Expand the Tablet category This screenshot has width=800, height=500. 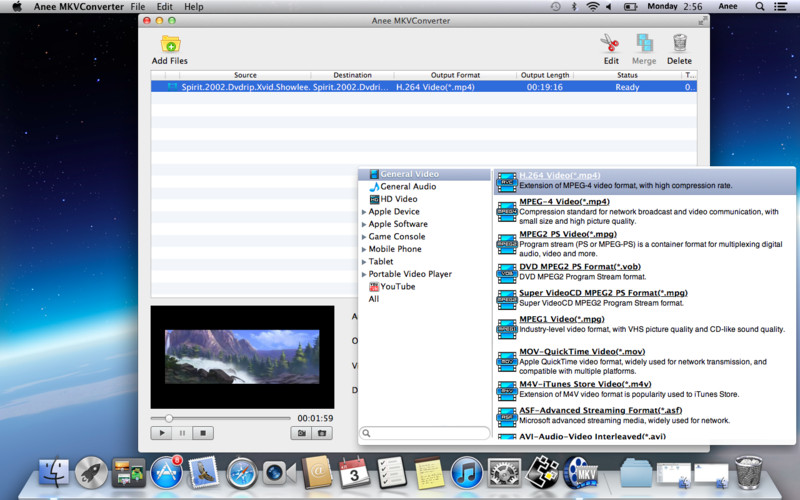pos(364,262)
